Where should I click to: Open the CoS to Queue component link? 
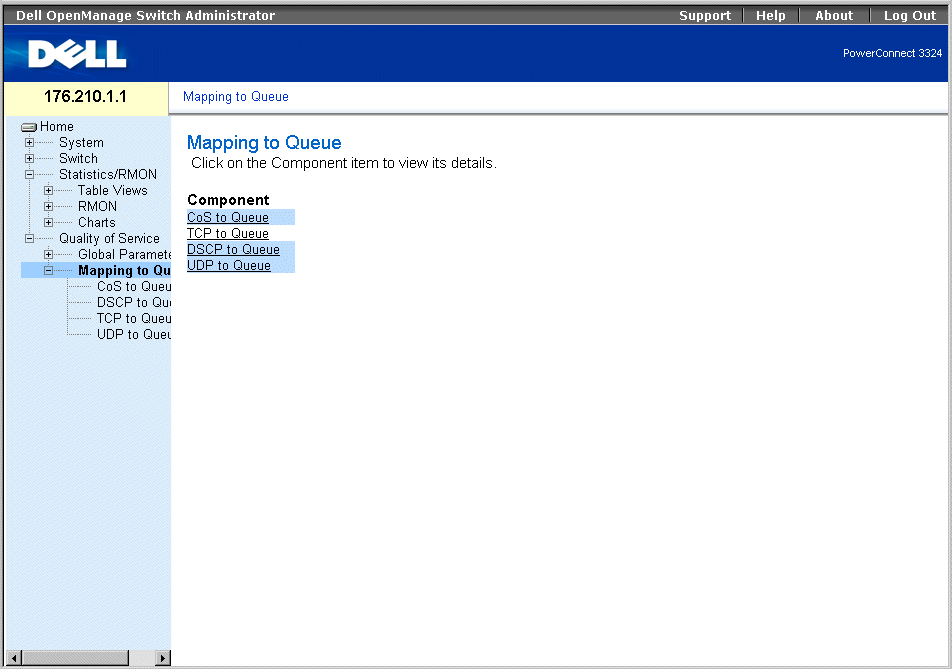tap(228, 217)
